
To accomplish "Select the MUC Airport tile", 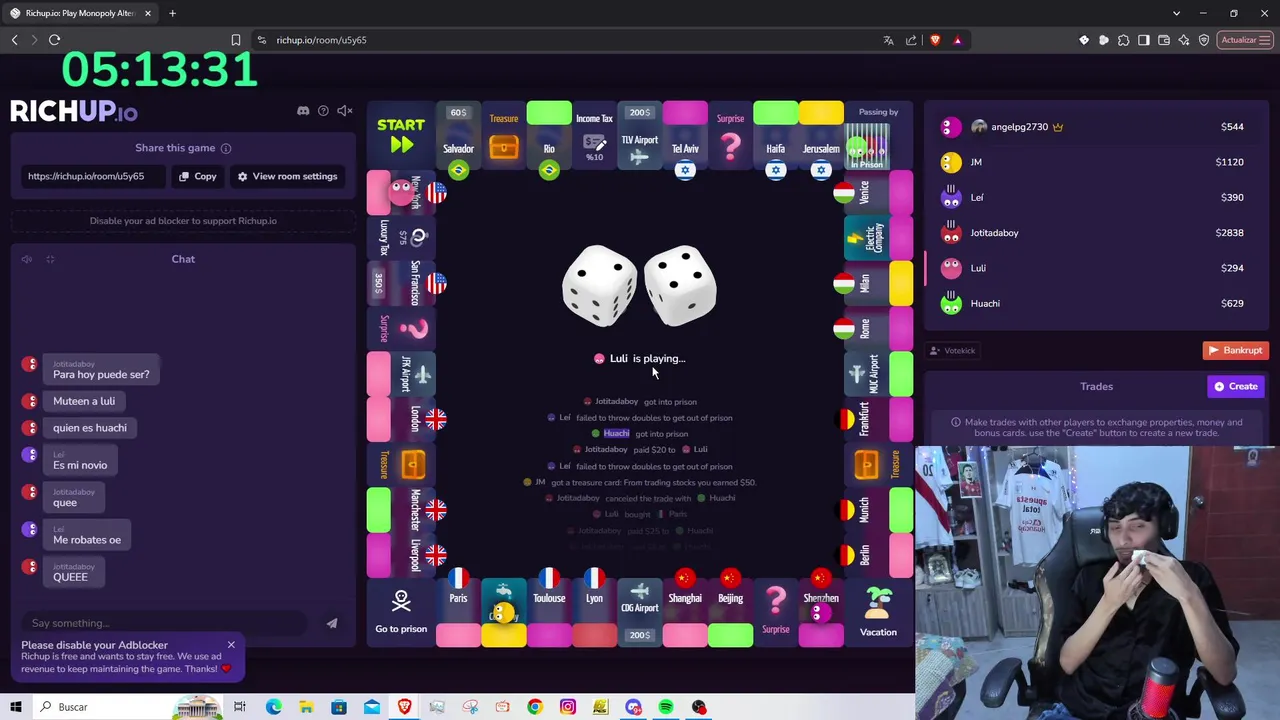I will point(877,374).
